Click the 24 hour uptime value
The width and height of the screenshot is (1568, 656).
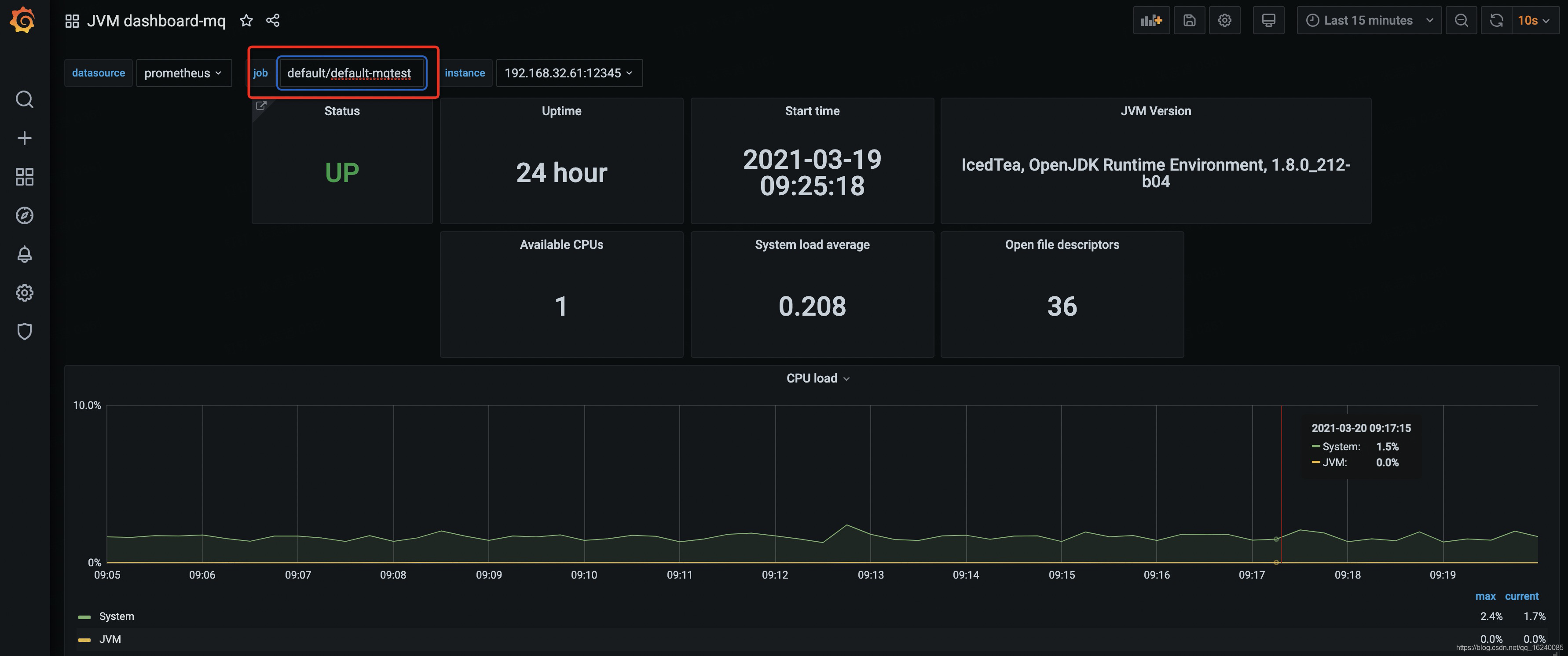[x=561, y=173]
